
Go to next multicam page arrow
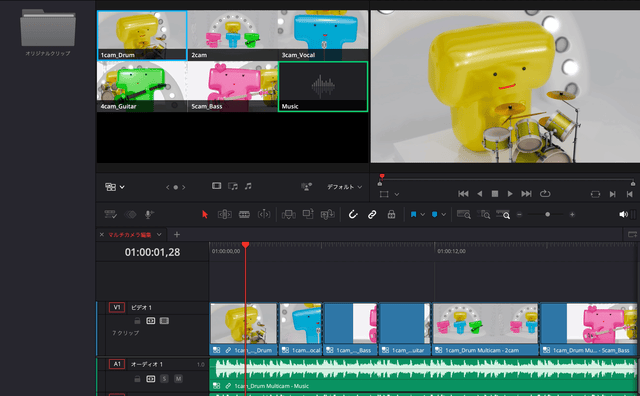click(184, 187)
